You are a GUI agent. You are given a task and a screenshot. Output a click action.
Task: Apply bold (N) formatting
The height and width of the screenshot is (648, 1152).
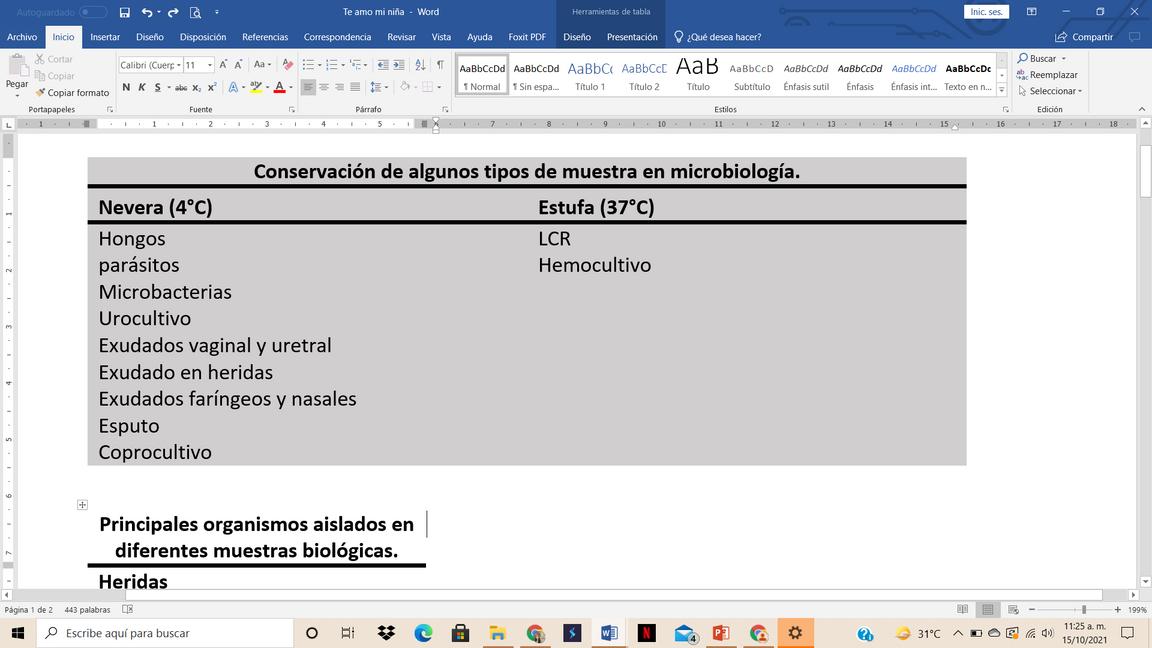click(126, 87)
